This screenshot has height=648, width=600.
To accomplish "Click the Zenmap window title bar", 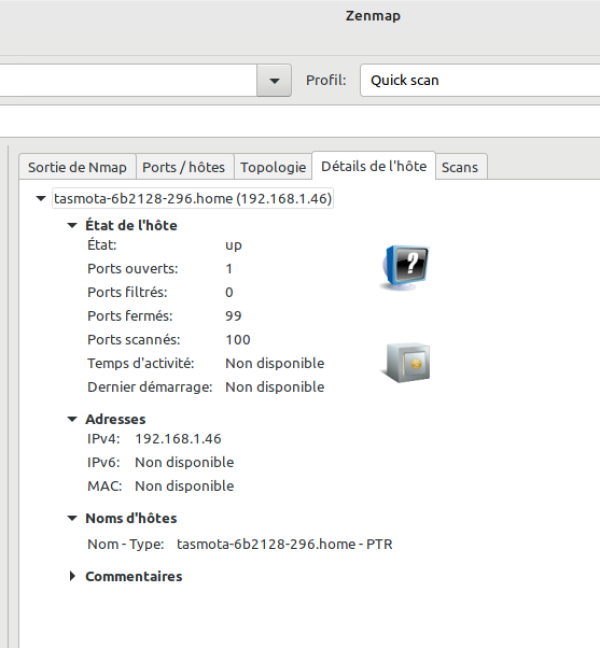I will click(372, 16).
